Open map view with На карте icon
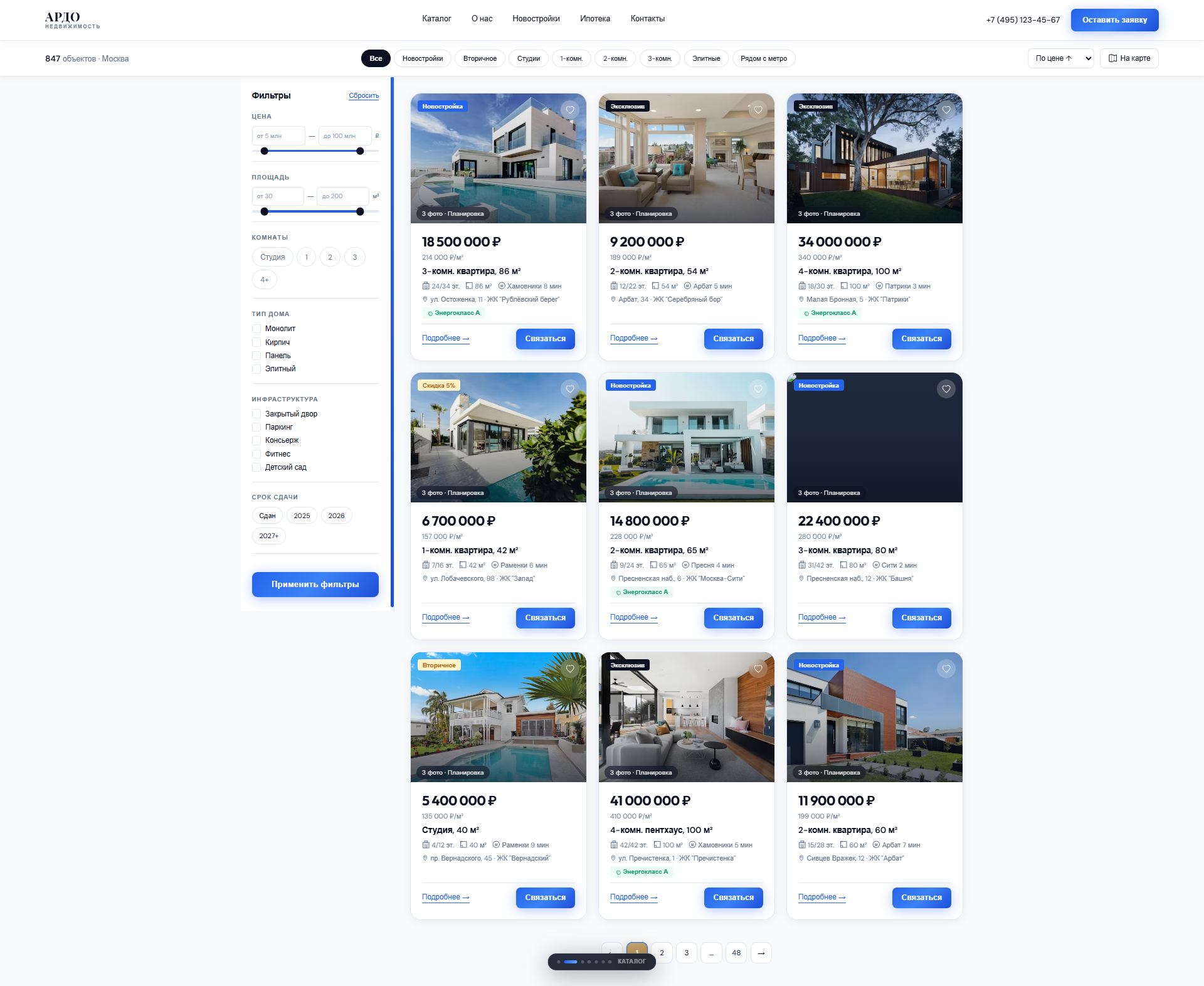The width and height of the screenshot is (1204, 986). [x=1129, y=58]
